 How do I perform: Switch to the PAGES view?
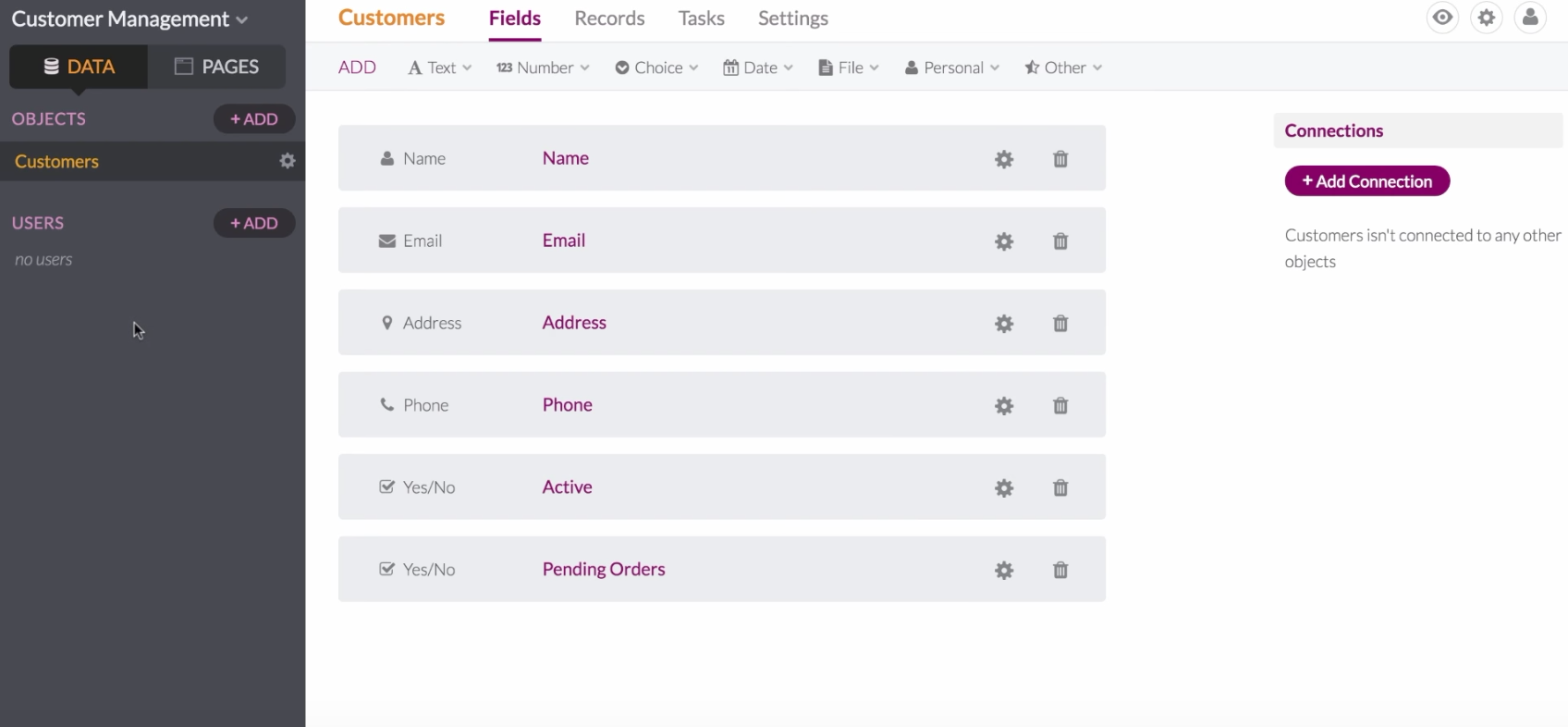pyautogui.click(x=217, y=67)
